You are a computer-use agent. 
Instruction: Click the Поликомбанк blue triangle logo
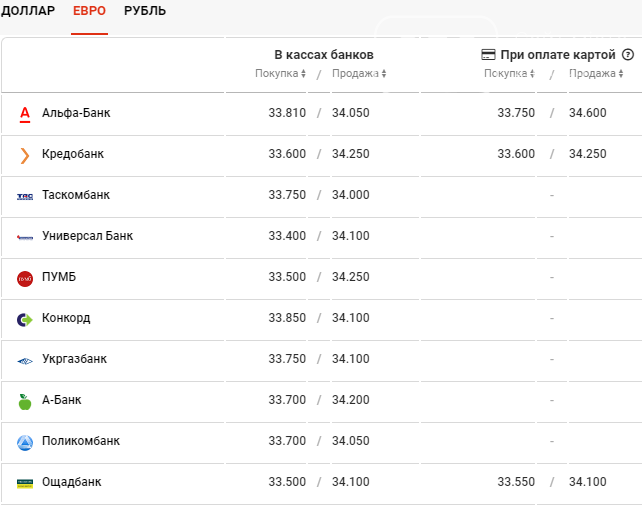click(x=25, y=443)
